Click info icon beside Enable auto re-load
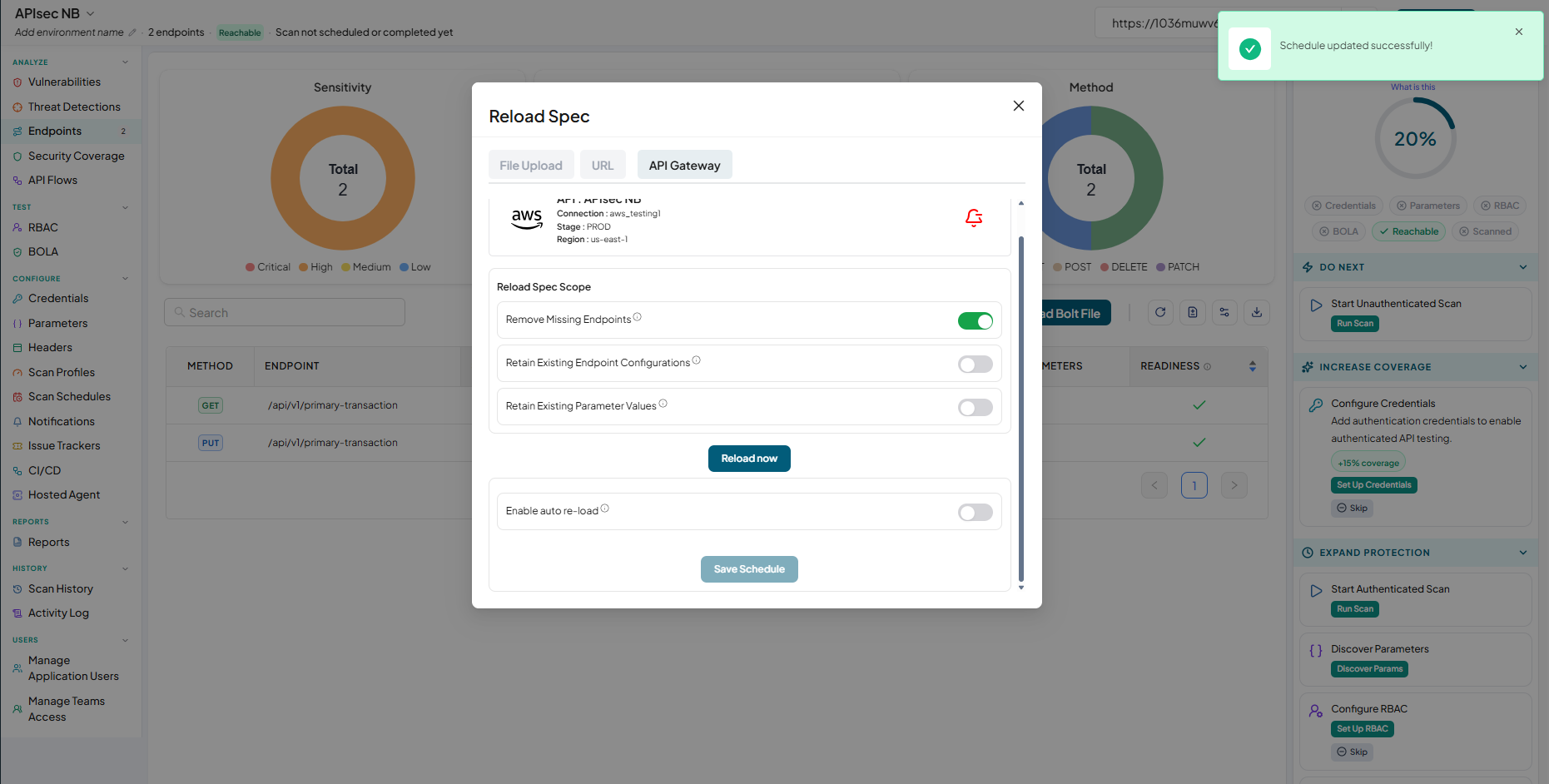 [605, 509]
